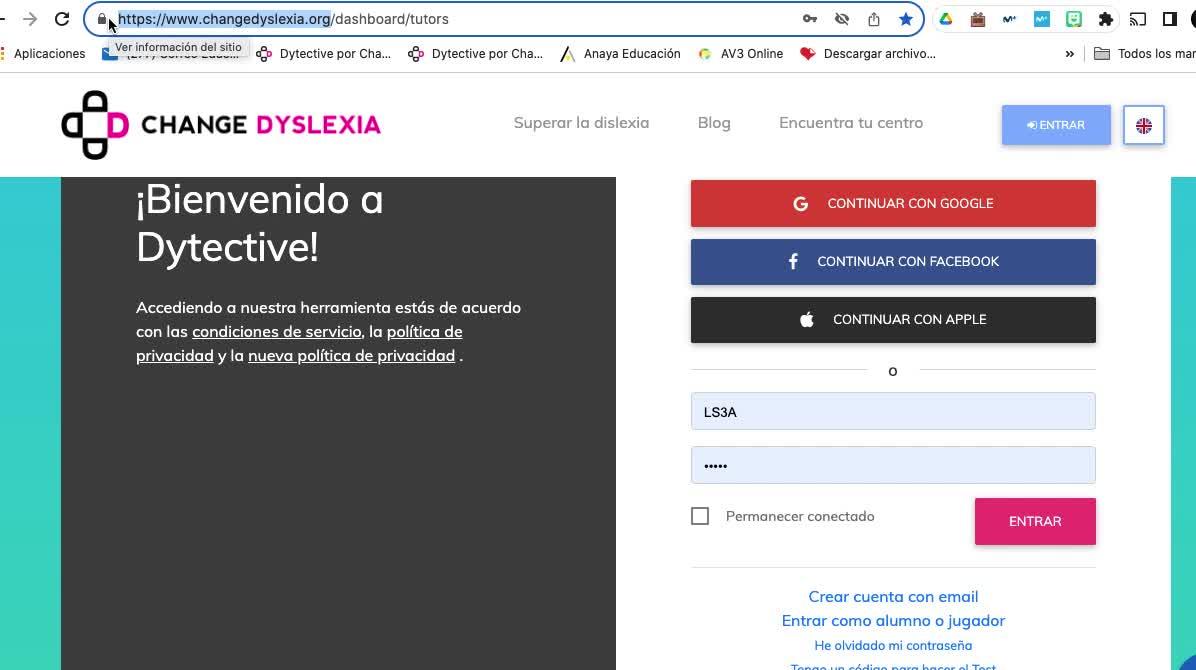Click the crossed-out eye icon in address bar
The height and width of the screenshot is (670, 1196).
click(842, 19)
